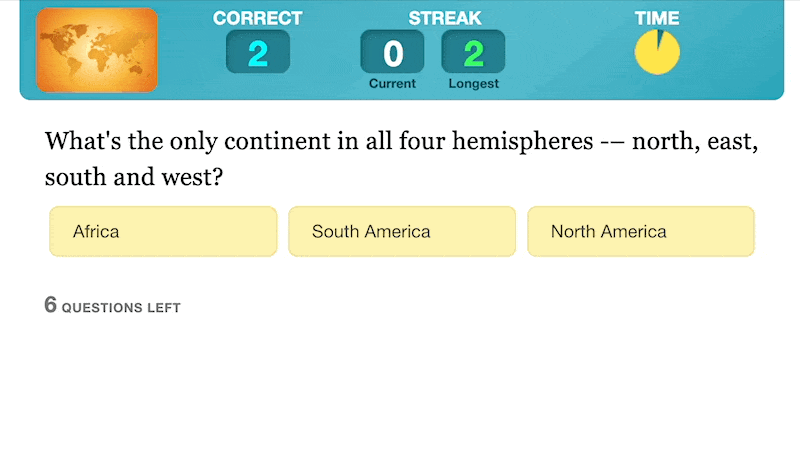Click the current streak counter showing 0
The height and width of the screenshot is (450, 800).
(392, 52)
